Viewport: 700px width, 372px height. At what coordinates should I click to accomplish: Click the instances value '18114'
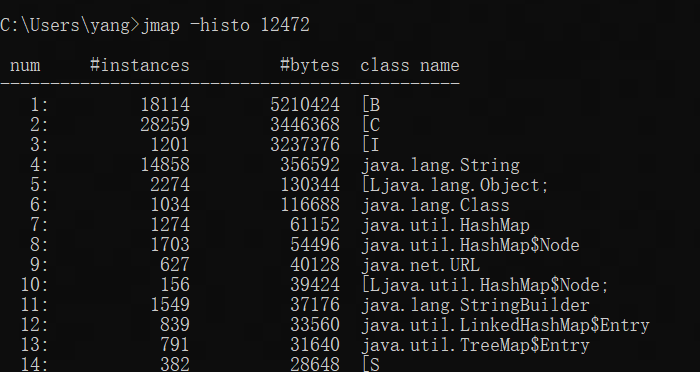pos(165,105)
